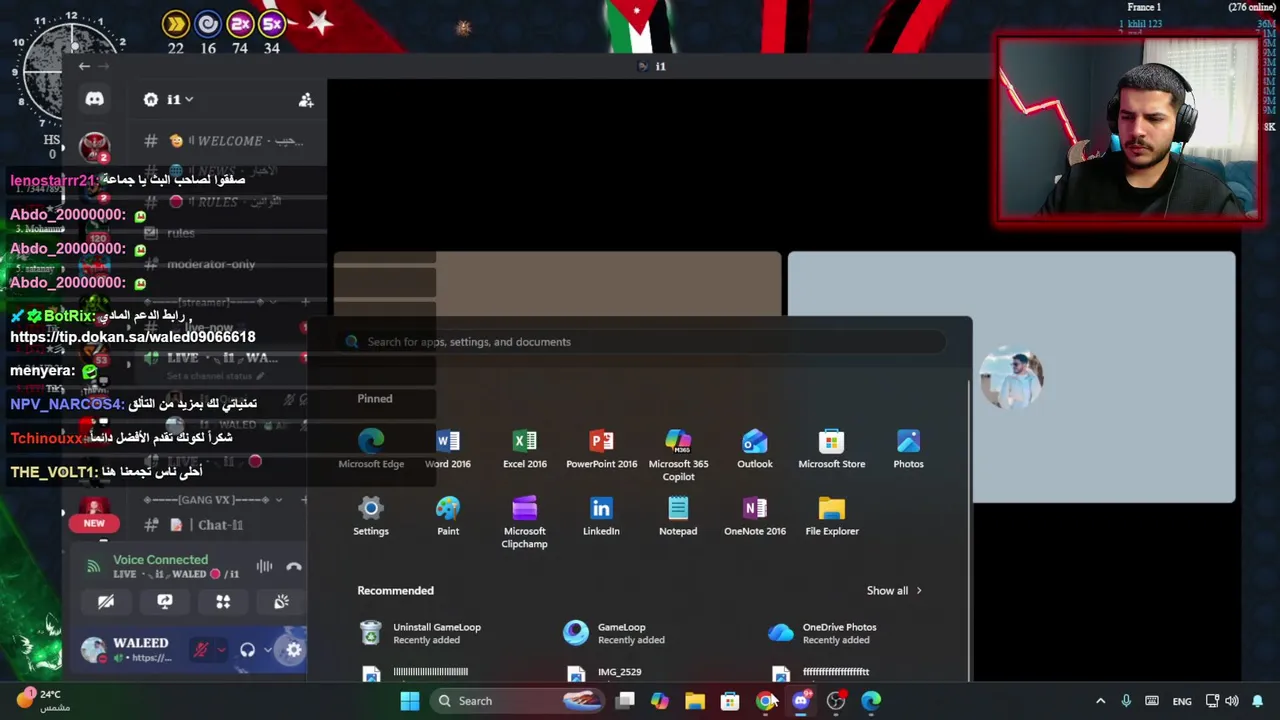Viewport: 1280px width, 720px height.
Task: Open Discord noise suppression waveform icon
Action: click(x=264, y=567)
